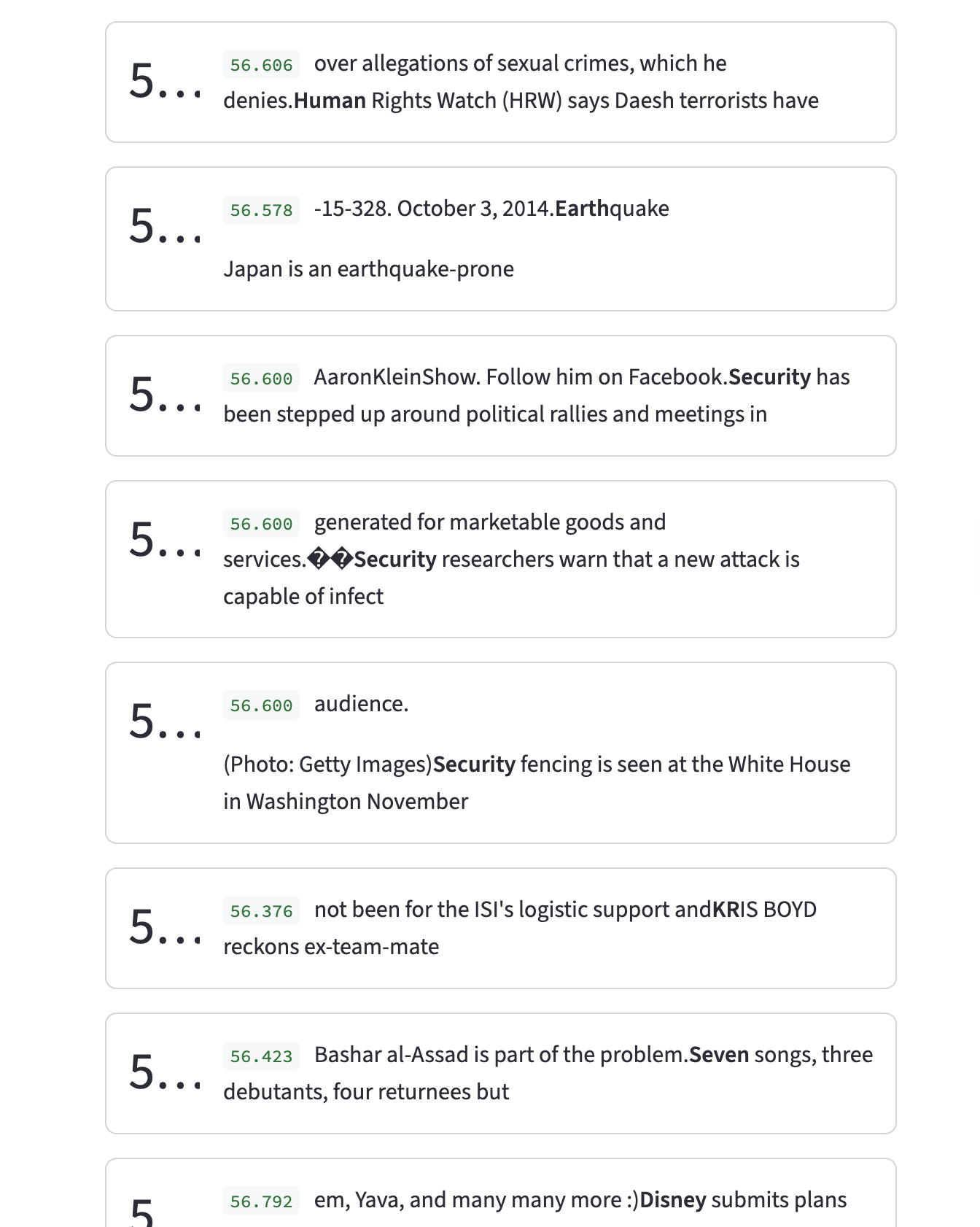Click truncated number in Human Rights Watch card

coord(165,81)
